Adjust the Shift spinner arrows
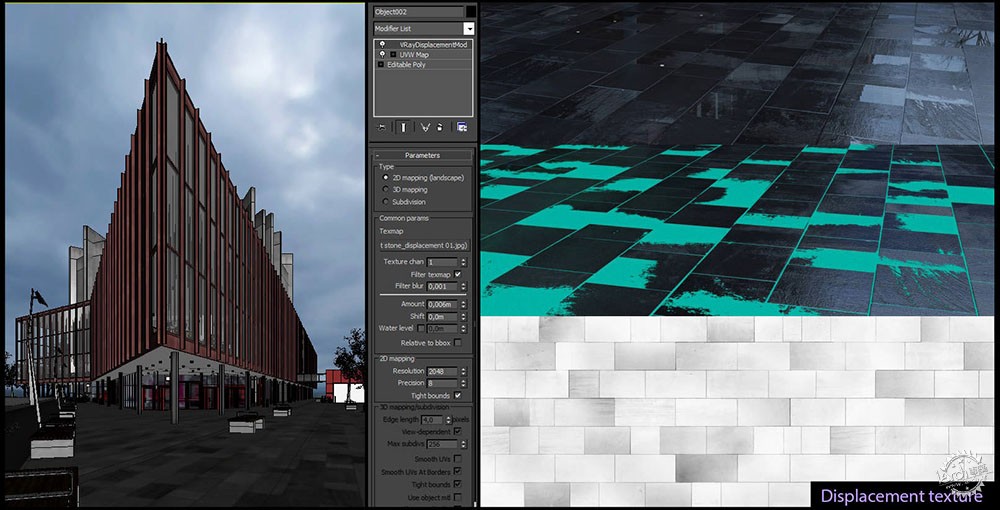The height and width of the screenshot is (510, 1000). (464, 317)
